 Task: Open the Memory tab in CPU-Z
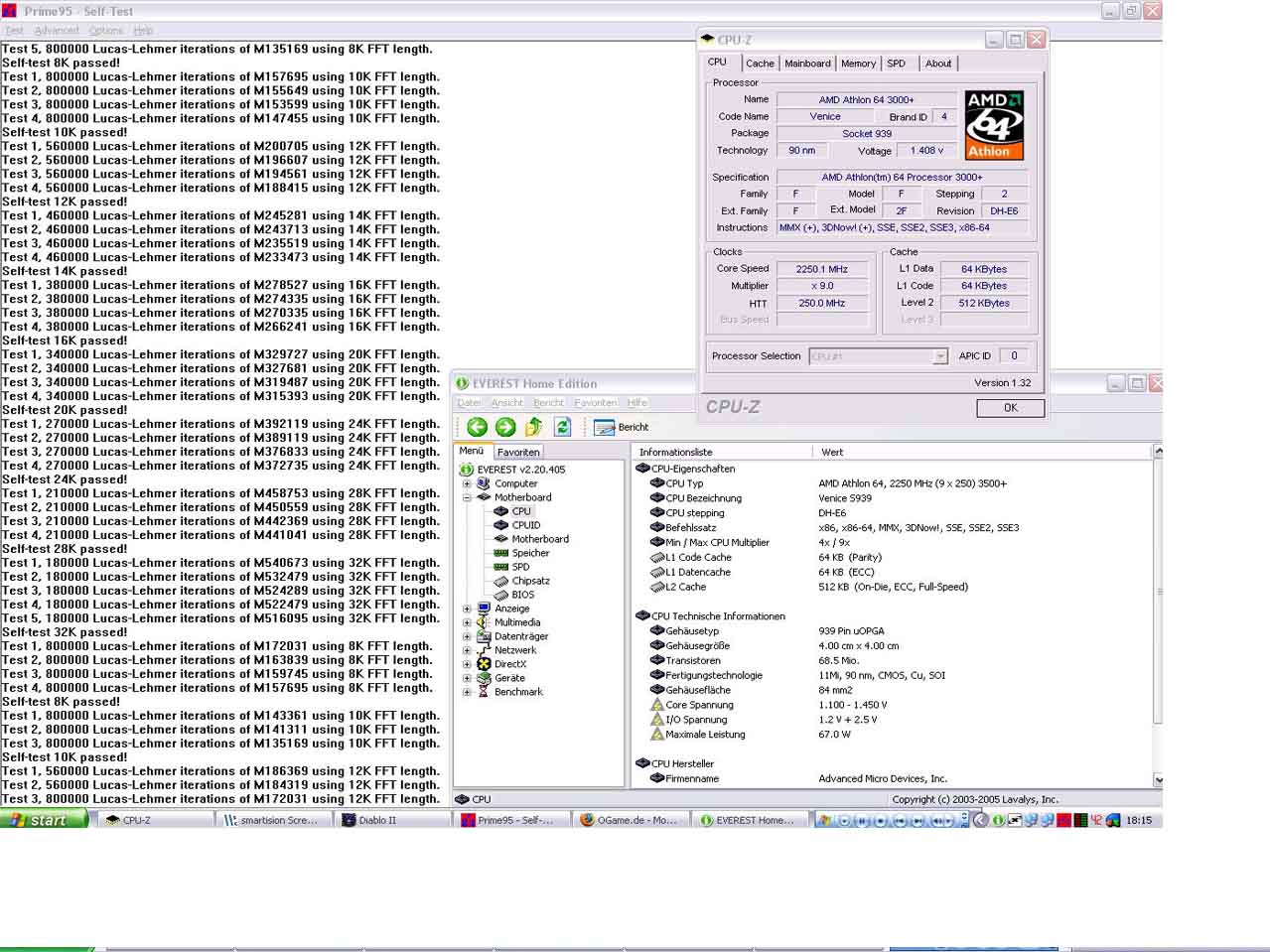tap(858, 64)
